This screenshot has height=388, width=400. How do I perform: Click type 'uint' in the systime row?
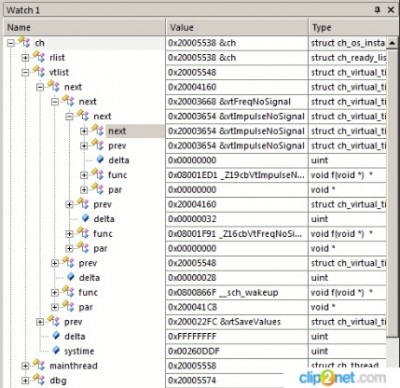(x=319, y=351)
